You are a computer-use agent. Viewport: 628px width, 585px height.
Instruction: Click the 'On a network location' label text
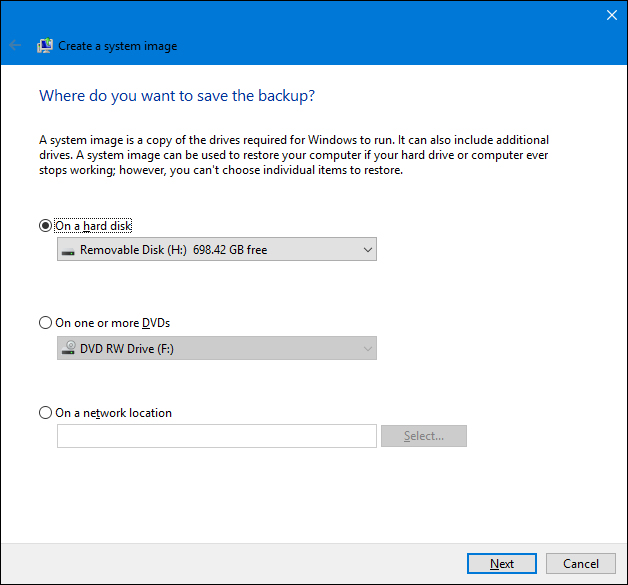(x=114, y=413)
